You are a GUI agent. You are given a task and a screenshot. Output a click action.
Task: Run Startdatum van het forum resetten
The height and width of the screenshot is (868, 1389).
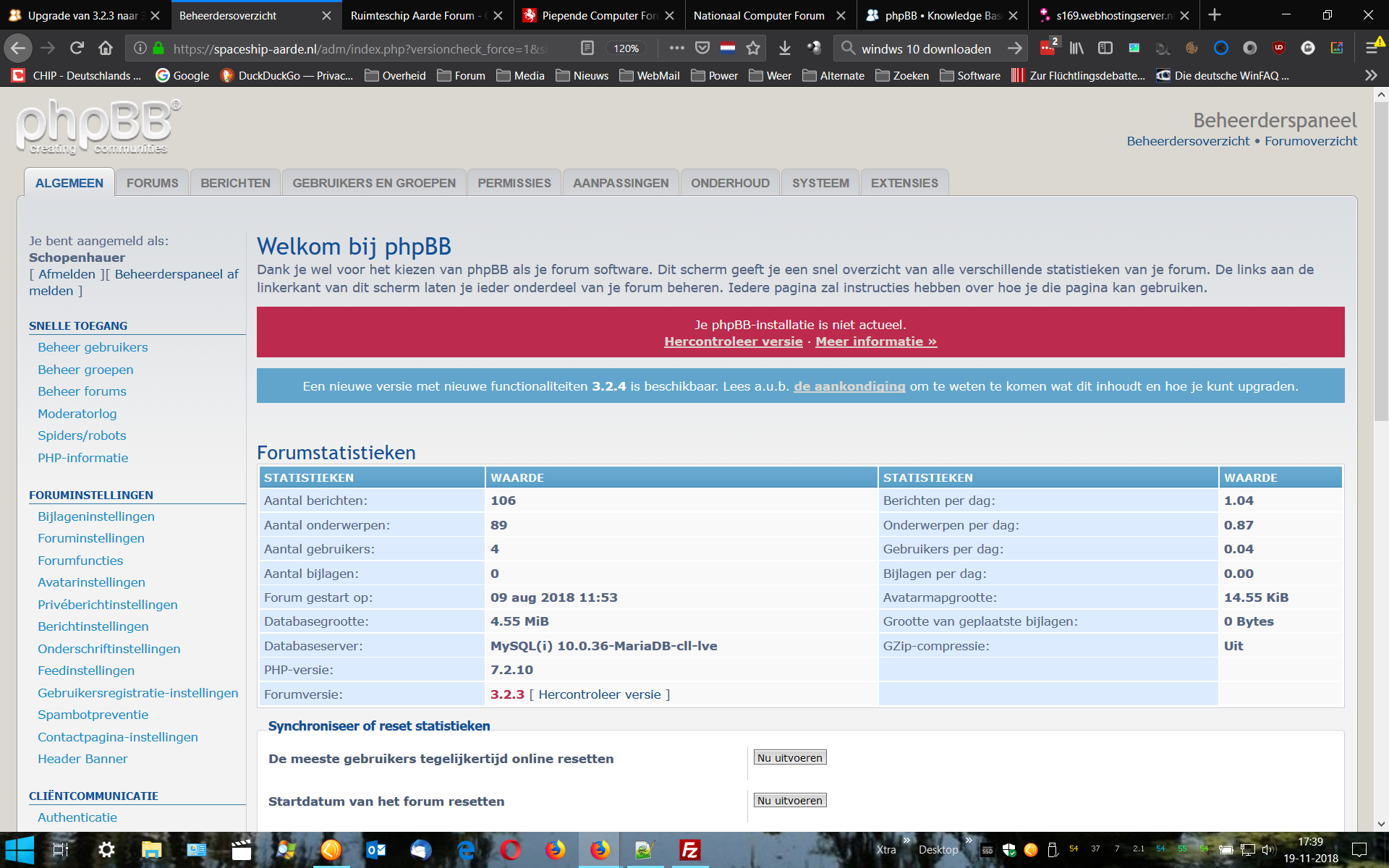point(790,800)
